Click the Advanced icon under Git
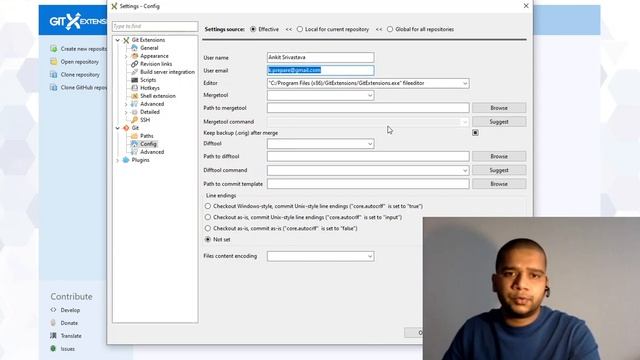Viewport: 640px width, 360px height. point(134,152)
